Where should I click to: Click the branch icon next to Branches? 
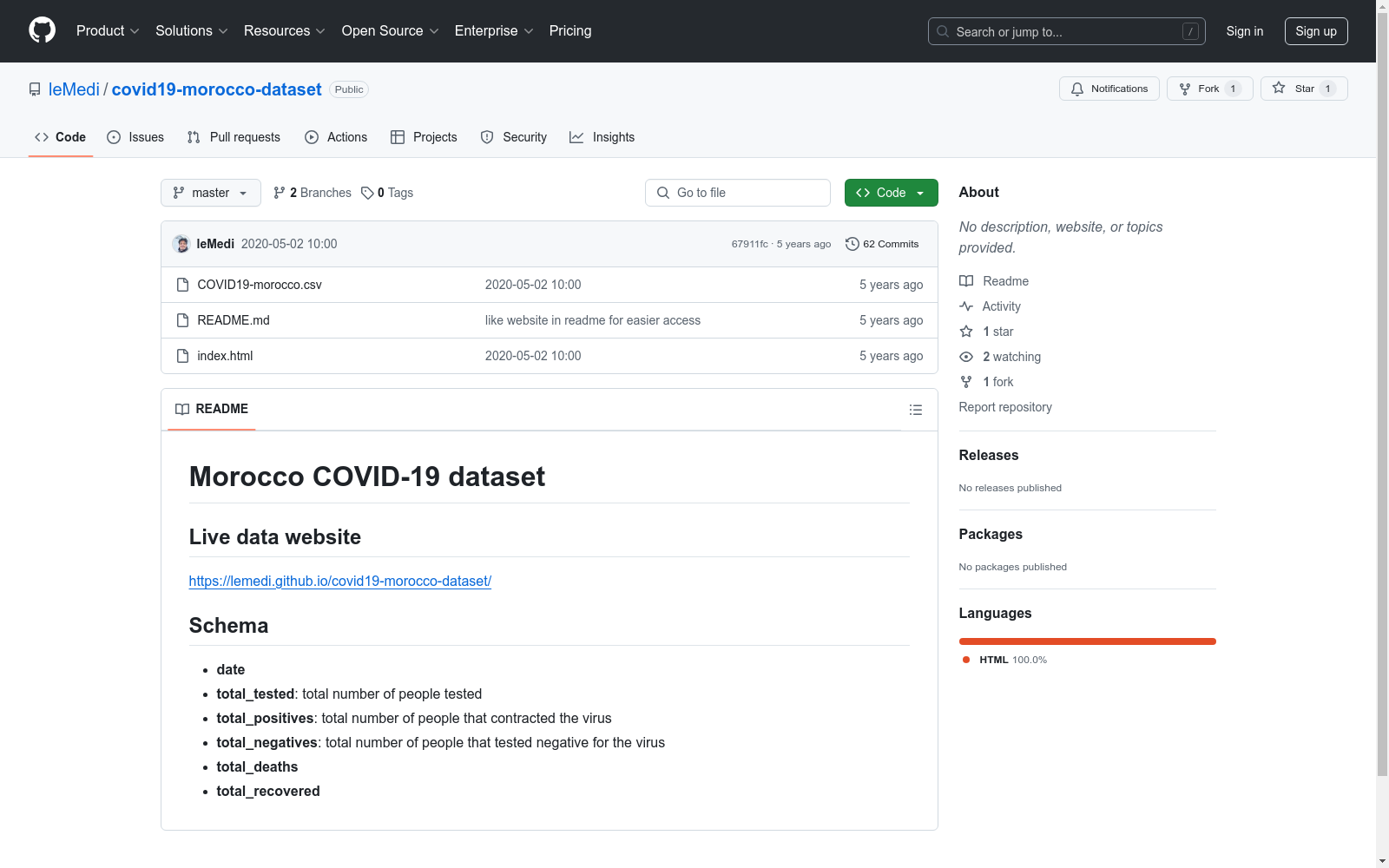(x=280, y=193)
